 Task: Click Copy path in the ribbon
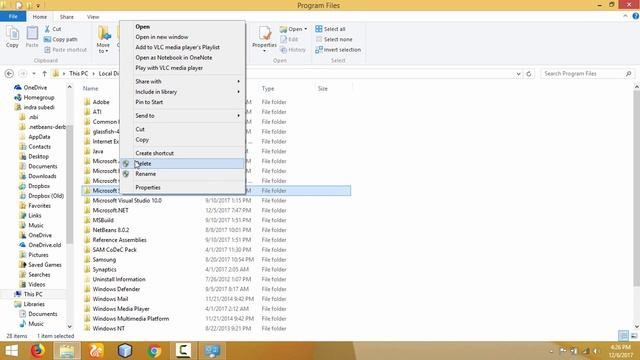point(60,39)
